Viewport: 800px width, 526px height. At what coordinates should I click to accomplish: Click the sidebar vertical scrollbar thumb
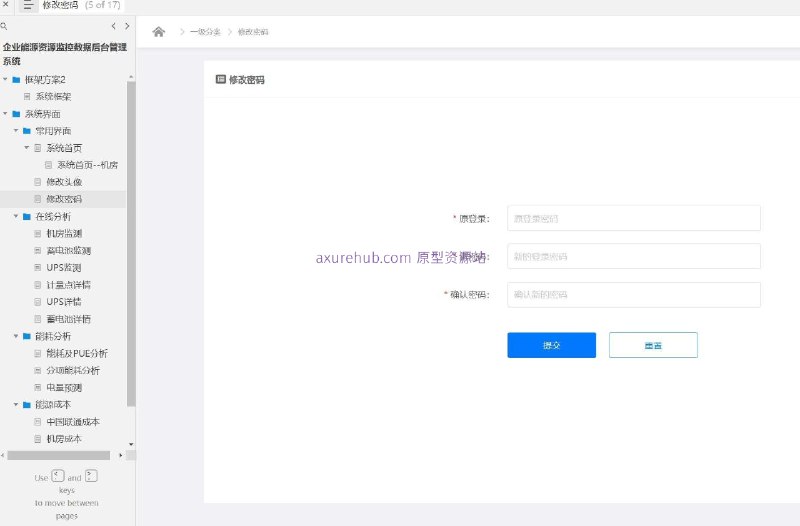(x=131, y=244)
